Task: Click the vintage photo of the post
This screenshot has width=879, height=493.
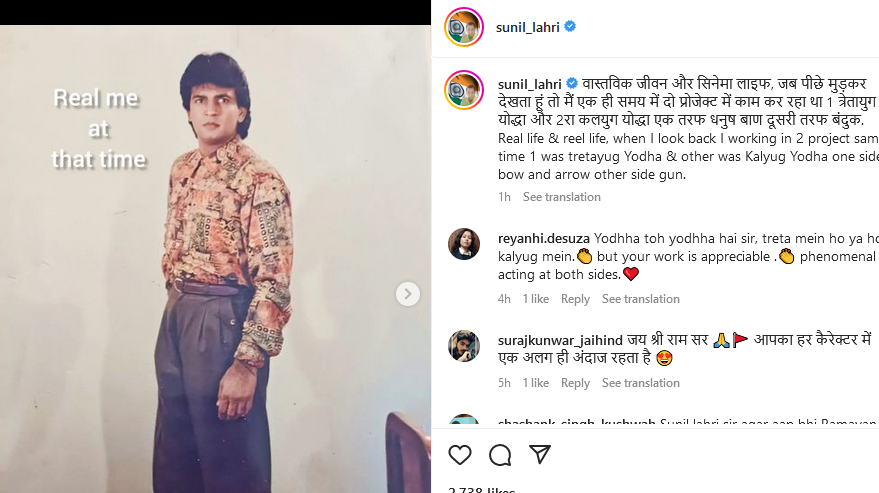Action: 215,300
